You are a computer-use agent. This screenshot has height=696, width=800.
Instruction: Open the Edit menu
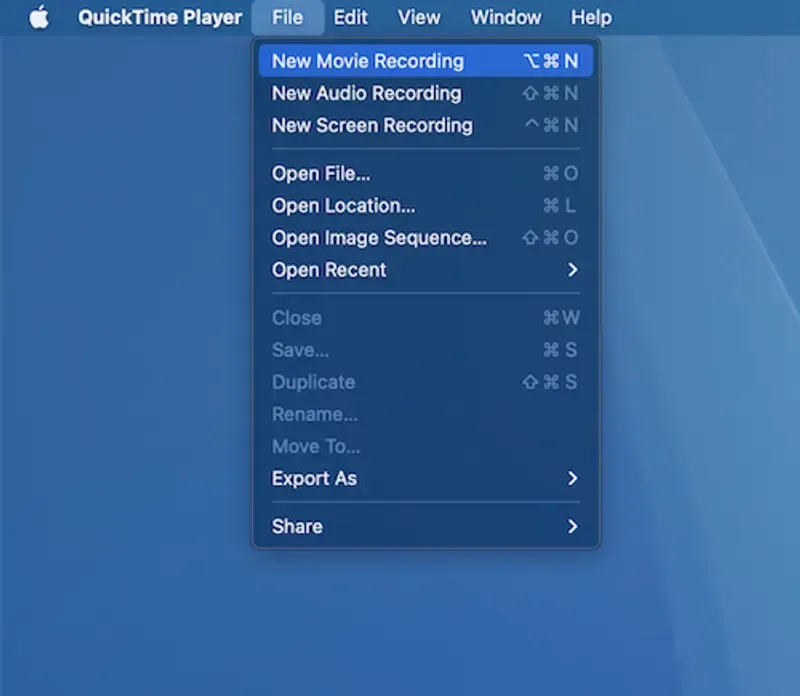351,17
